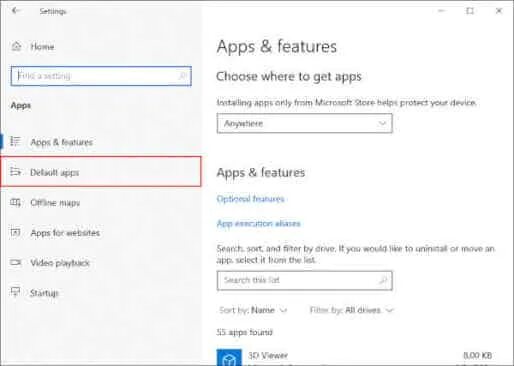
Task: Click the Apps for websites icon
Action: click(15, 232)
